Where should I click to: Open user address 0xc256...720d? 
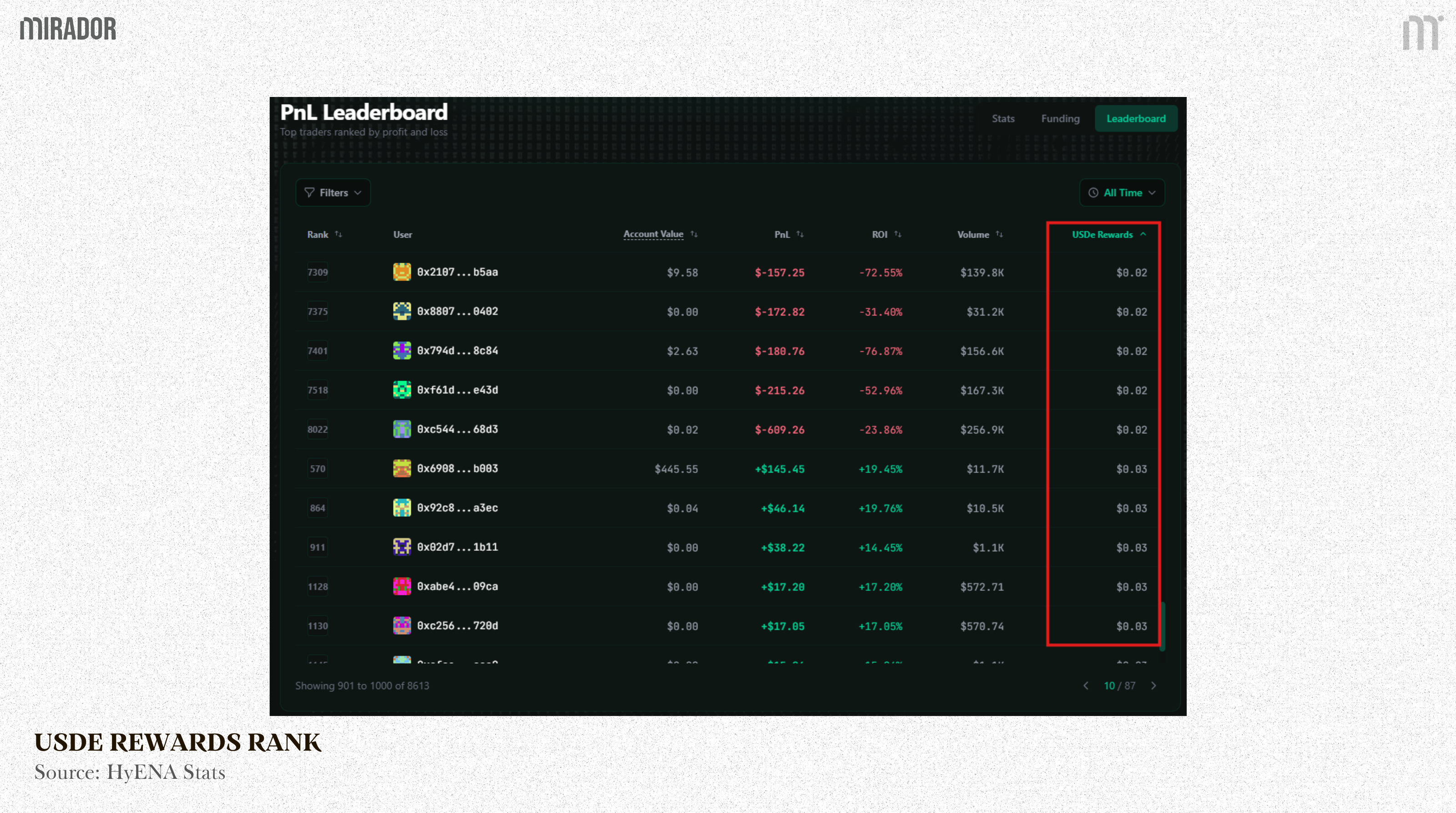pos(457,626)
